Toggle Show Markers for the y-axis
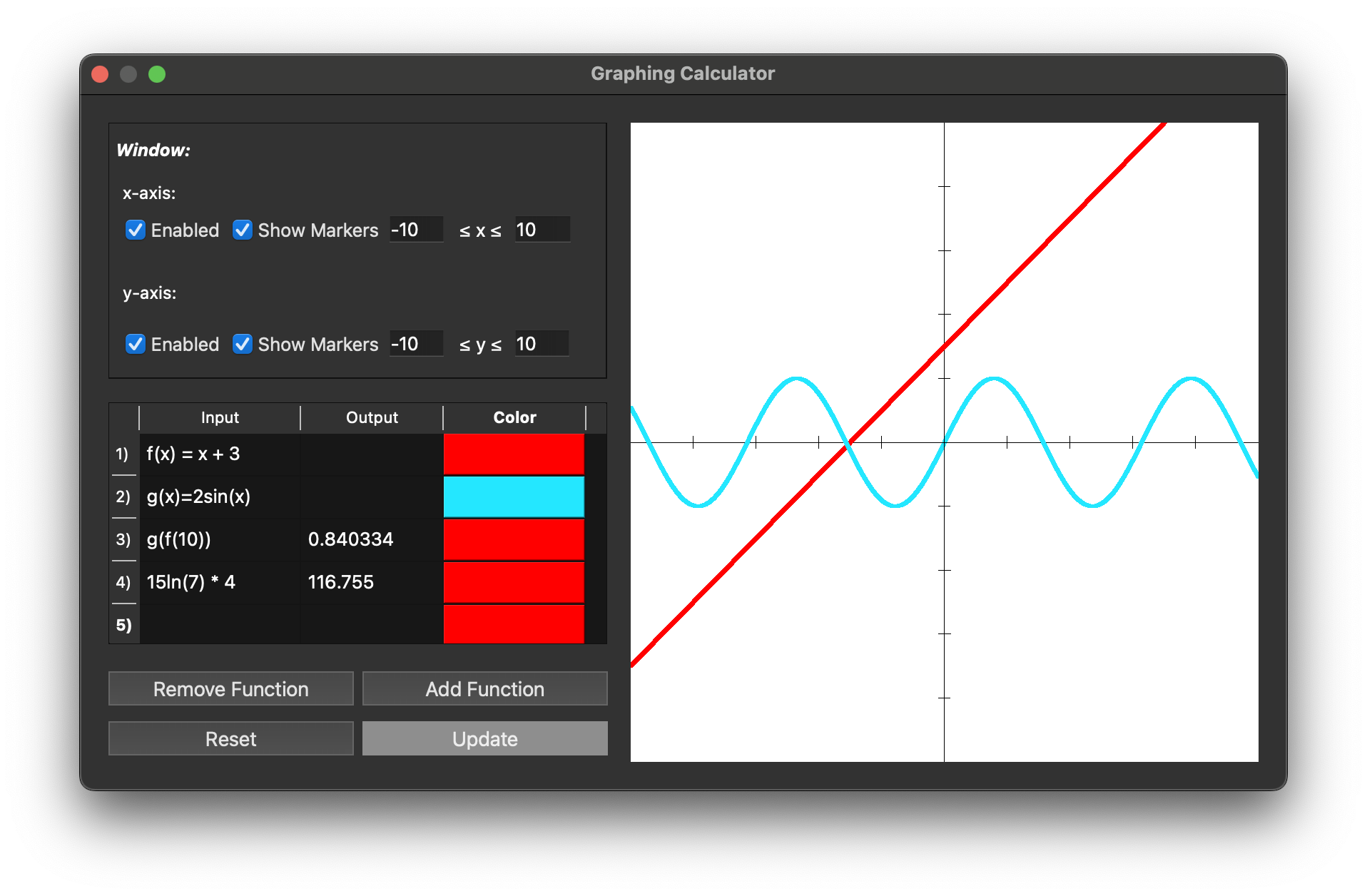 243,344
